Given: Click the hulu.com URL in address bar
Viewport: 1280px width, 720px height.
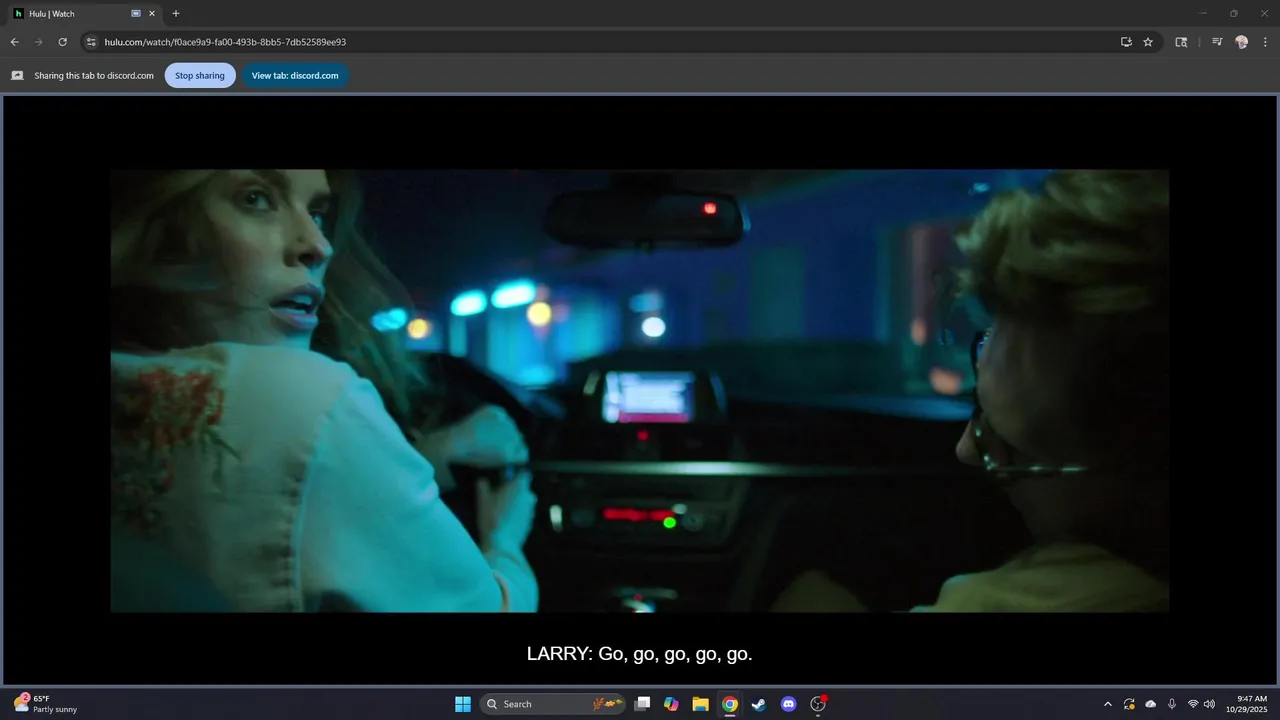Looking at the screenshot, I should tap(225, 42).
